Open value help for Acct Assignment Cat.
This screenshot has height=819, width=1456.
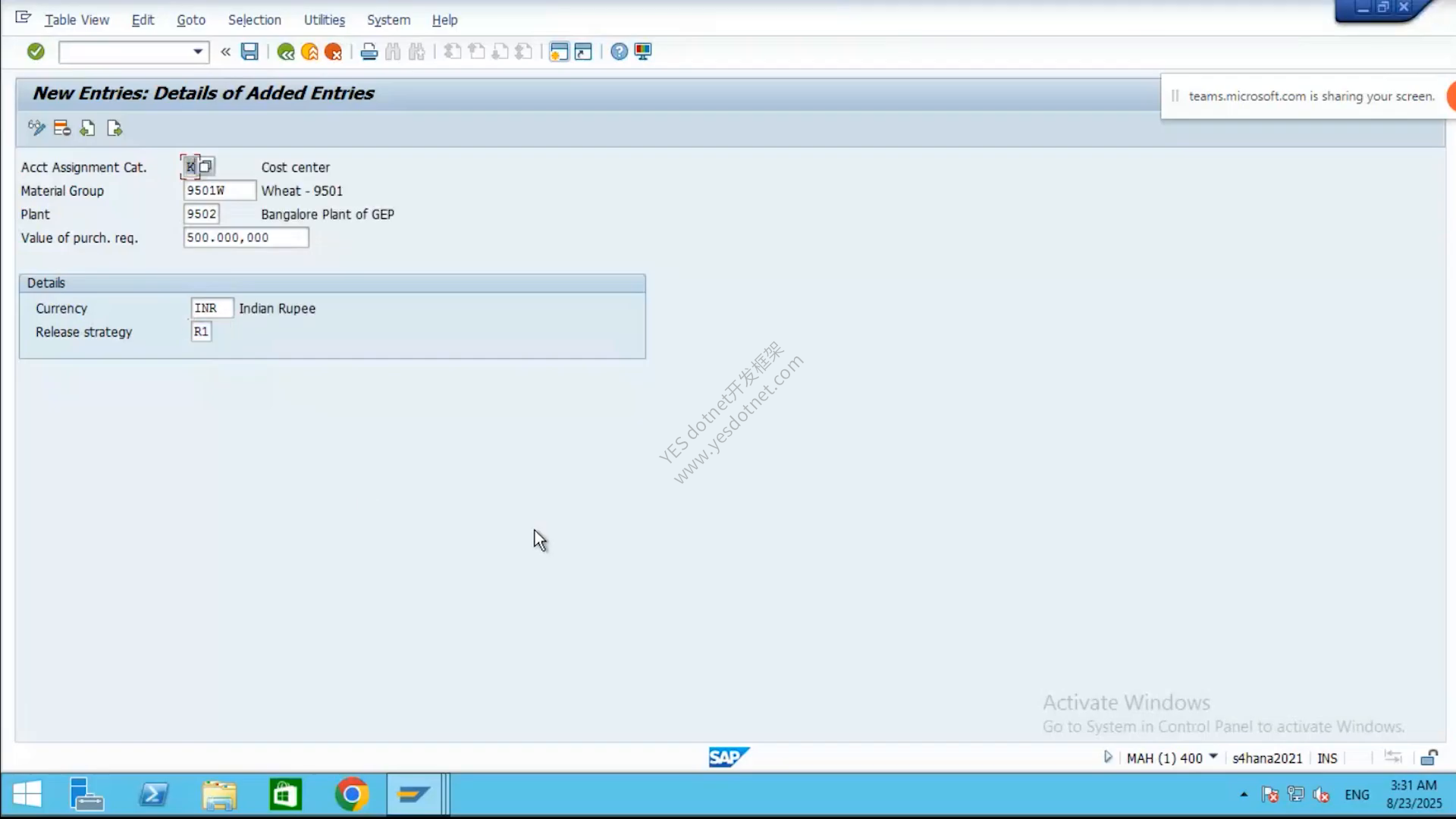(x=206, y=167)
